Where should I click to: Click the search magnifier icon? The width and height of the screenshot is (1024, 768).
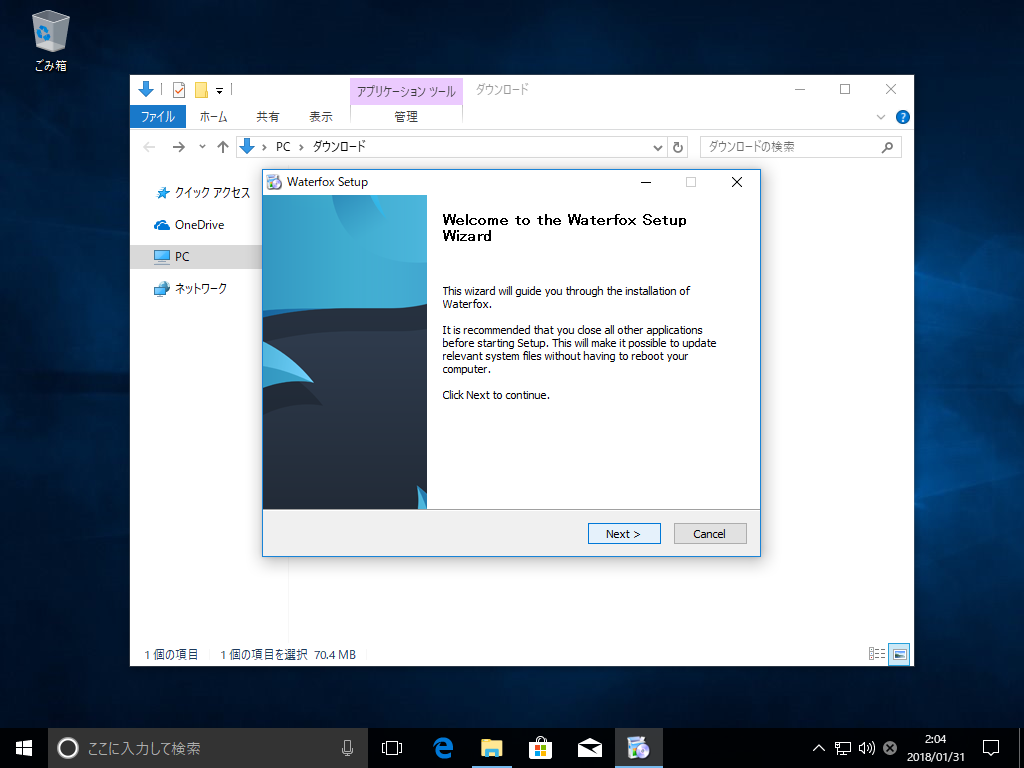pos(887,148)
